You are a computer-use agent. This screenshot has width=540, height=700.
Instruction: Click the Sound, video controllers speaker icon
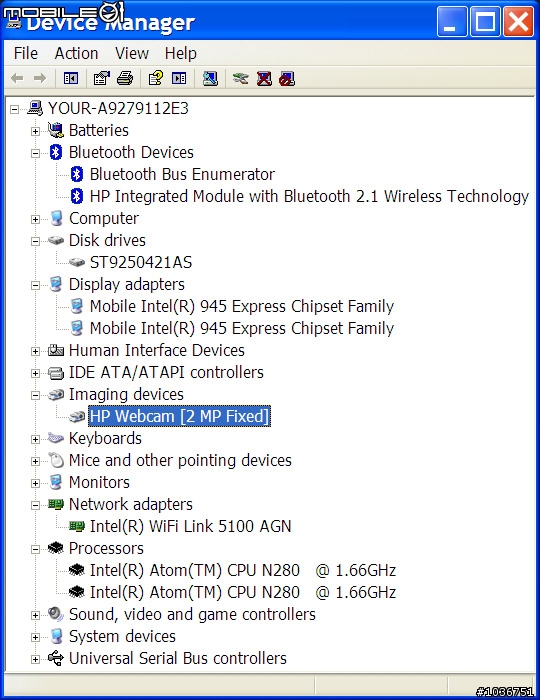pyautogui.click(x=56, y=614)
